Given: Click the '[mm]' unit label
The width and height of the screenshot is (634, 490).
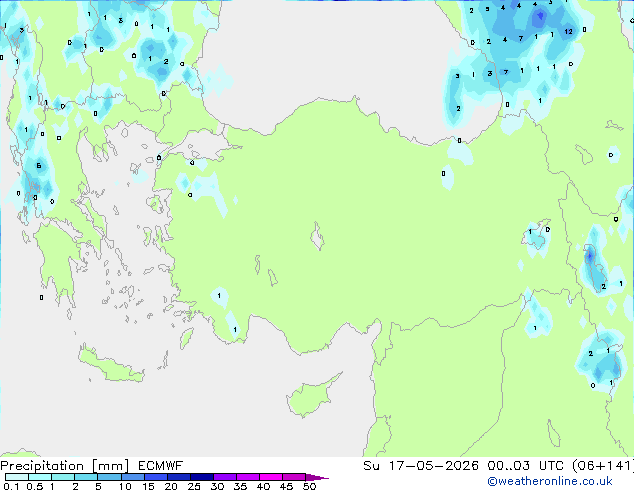Looking at the screenshot, I should pos(110,466).
